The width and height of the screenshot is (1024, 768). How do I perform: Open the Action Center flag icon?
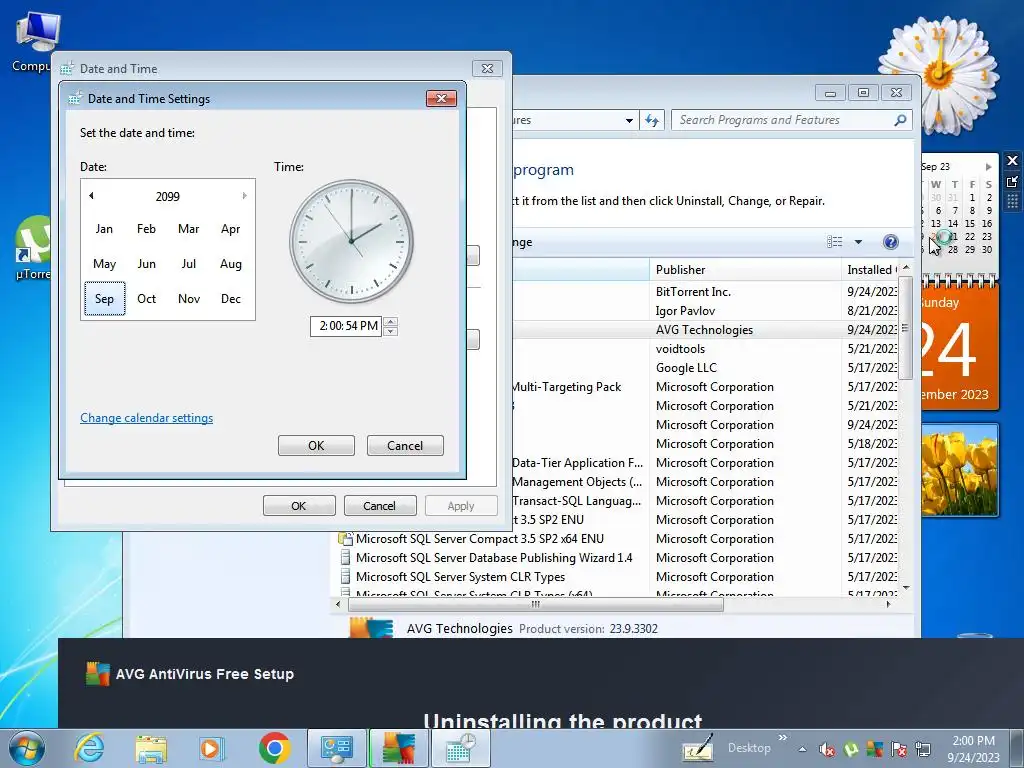click(x=899, y=750)
